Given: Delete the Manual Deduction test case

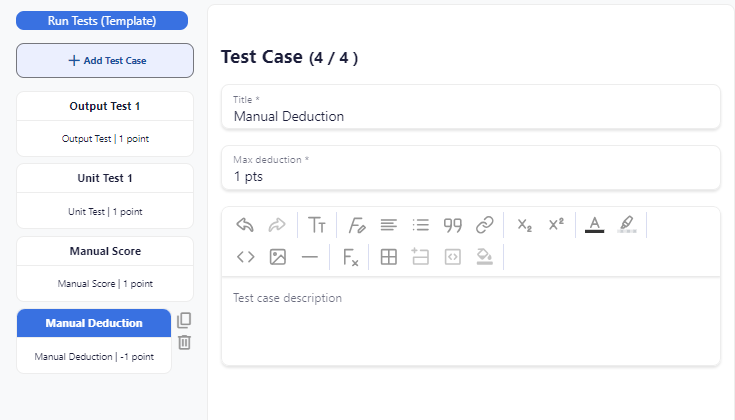Looking at the screenshot, I should click(x=185, y=343).
